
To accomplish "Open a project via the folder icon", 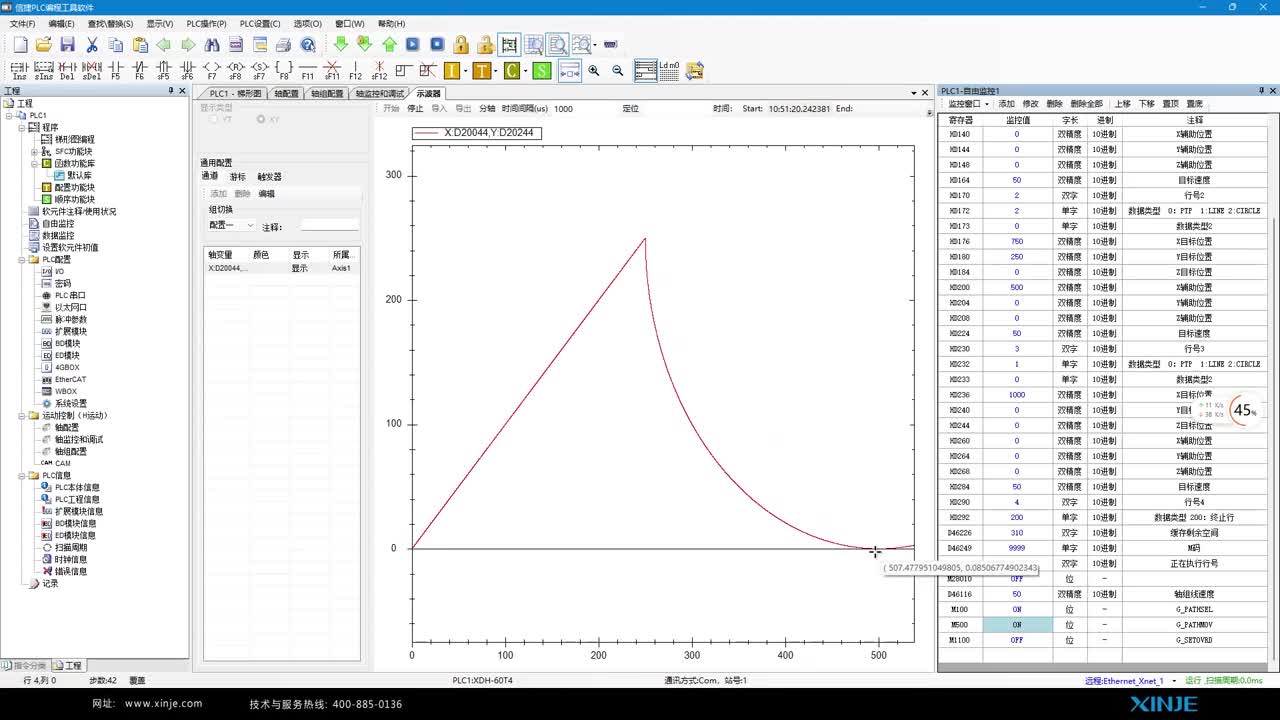I will [44, 44].
